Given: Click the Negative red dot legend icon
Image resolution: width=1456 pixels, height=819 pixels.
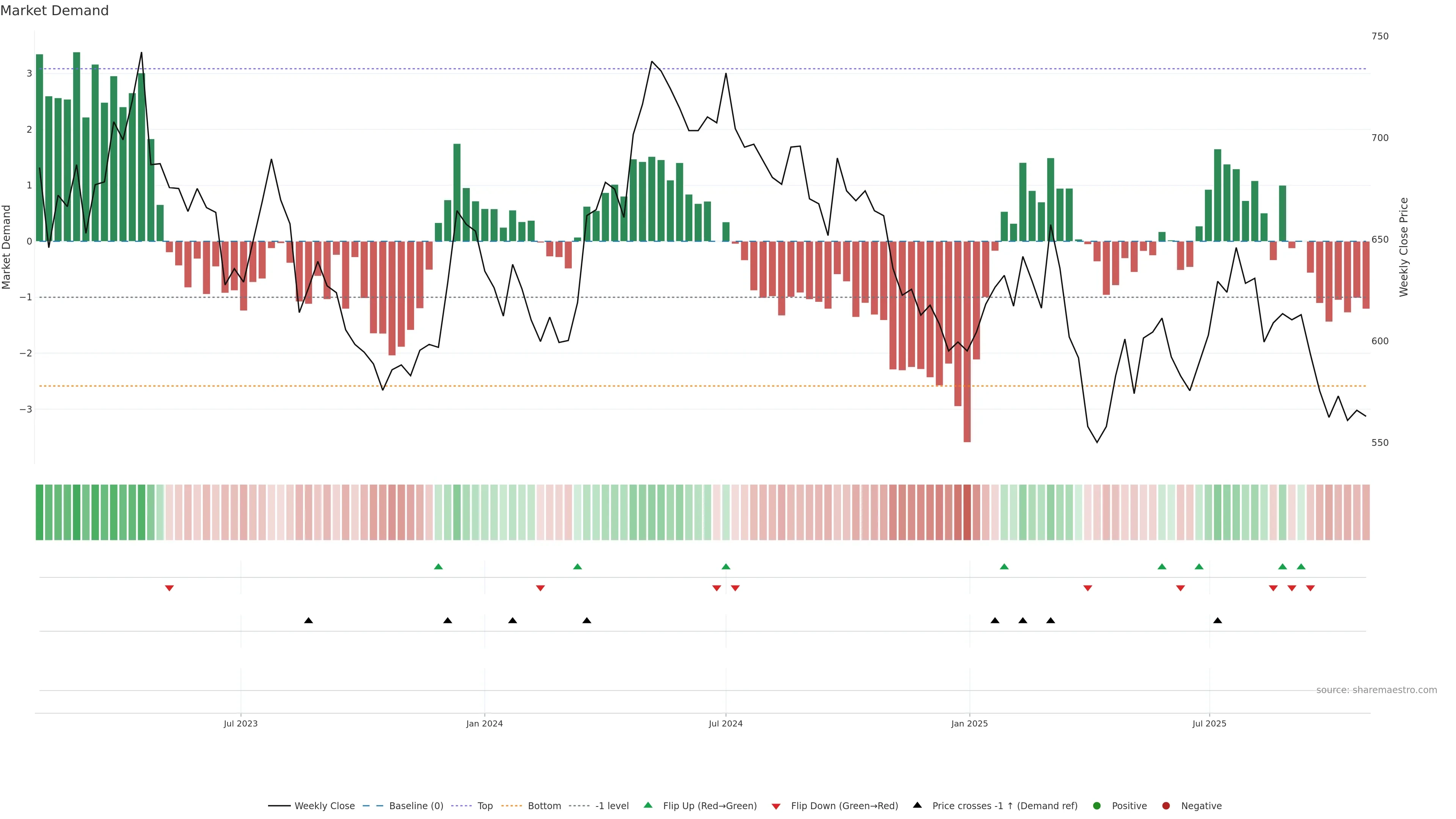Looking at the screenshot, I should [x=1166, y=805].
